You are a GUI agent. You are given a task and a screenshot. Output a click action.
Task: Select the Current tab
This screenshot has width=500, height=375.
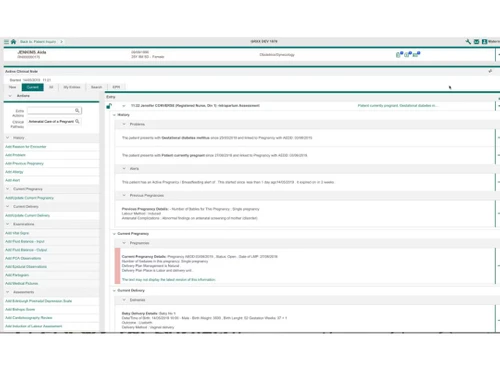click(x=33, y=87)
